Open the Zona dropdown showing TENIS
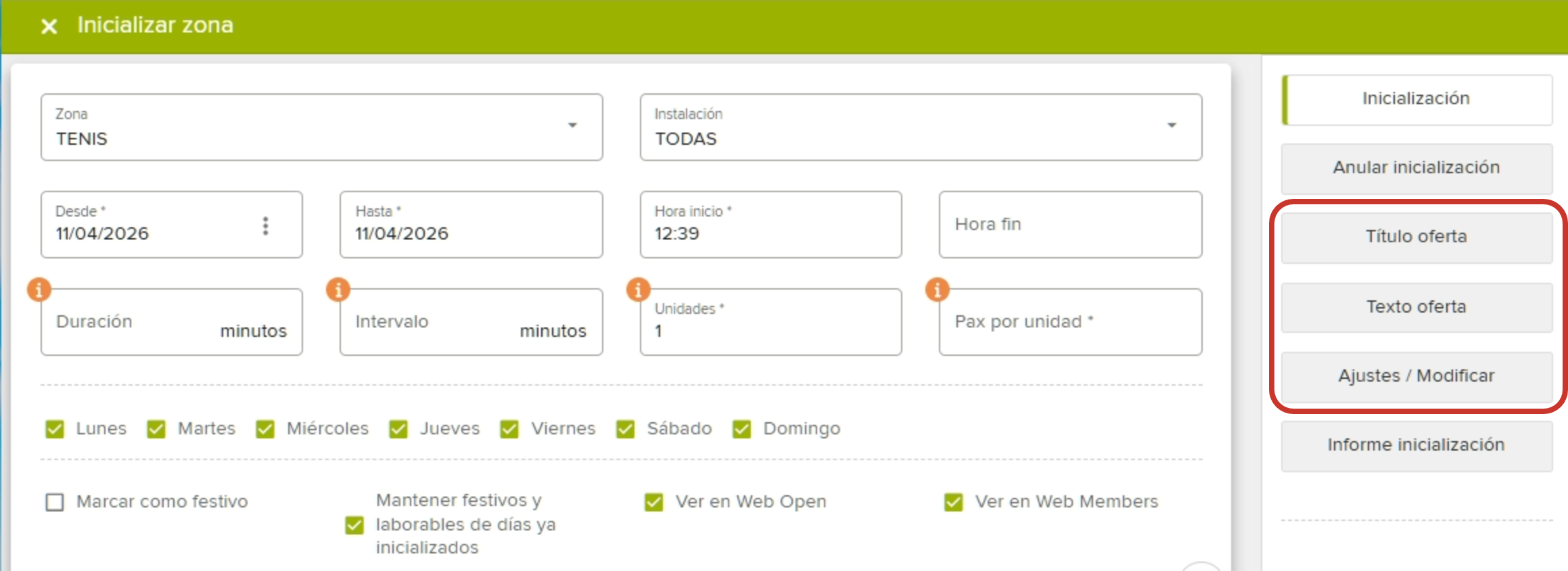1568x571 pixels. [321, 127]
